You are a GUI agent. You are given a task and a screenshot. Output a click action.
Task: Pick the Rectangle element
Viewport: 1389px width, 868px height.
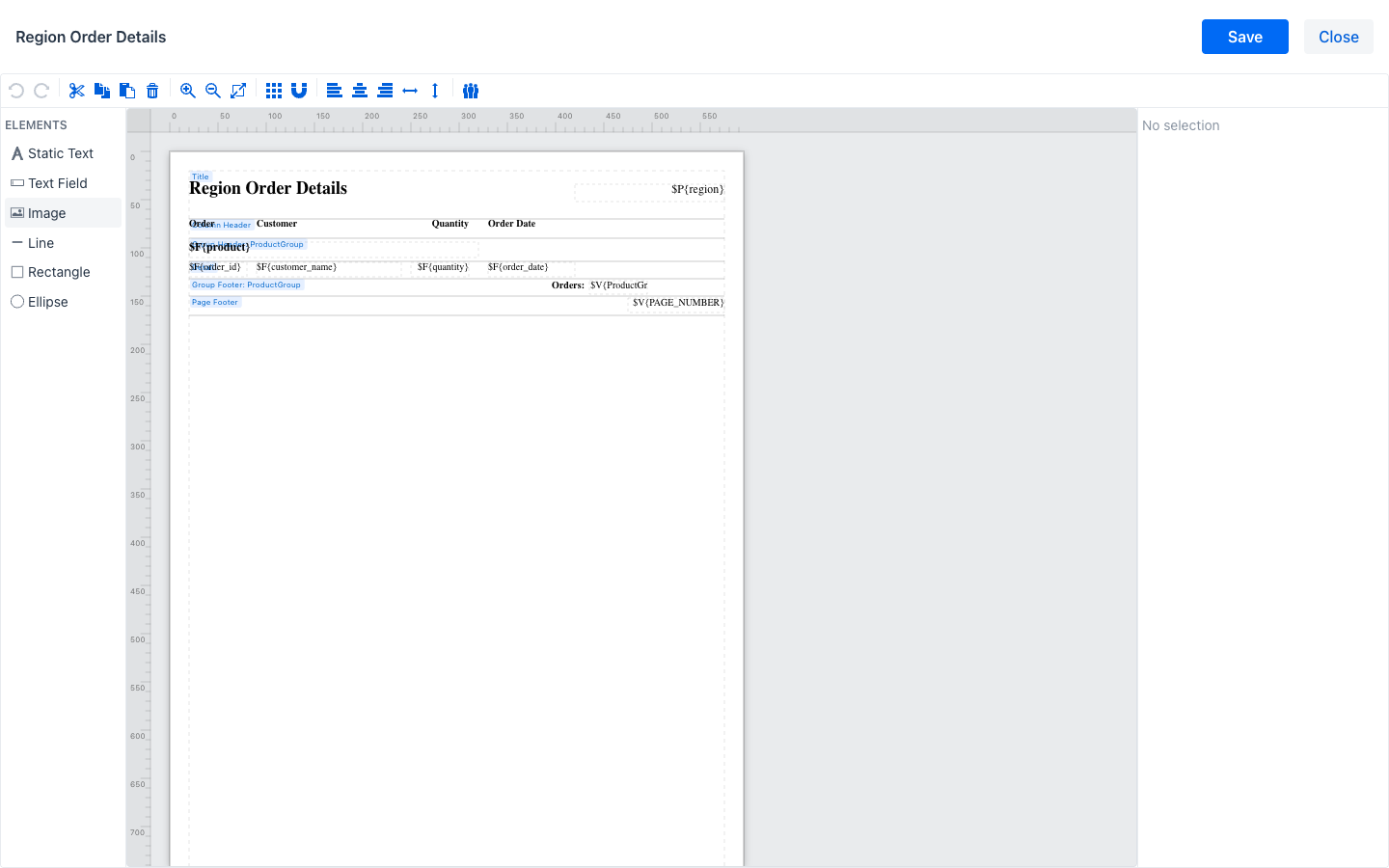coord(64,272)
